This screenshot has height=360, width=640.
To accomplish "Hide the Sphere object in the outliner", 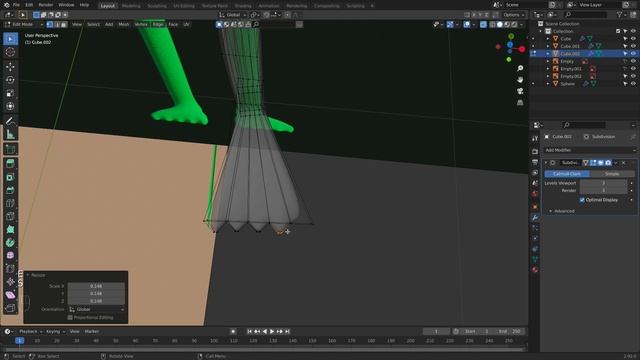I will [x=633, y=84].
